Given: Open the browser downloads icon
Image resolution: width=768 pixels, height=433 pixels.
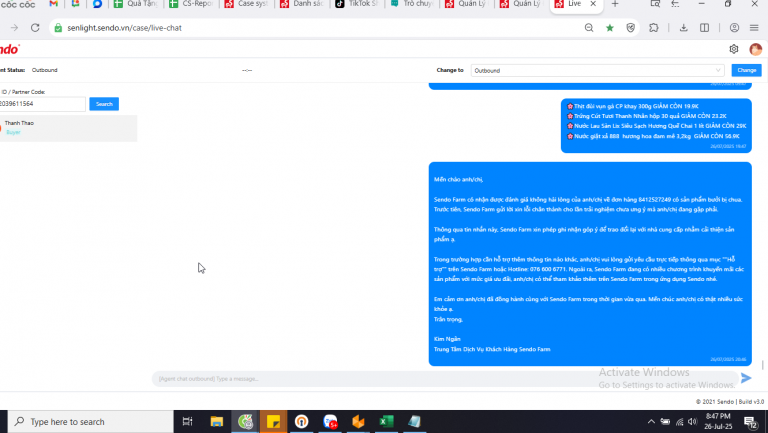Looking at the screenshot, I should [x=683, y=28].
